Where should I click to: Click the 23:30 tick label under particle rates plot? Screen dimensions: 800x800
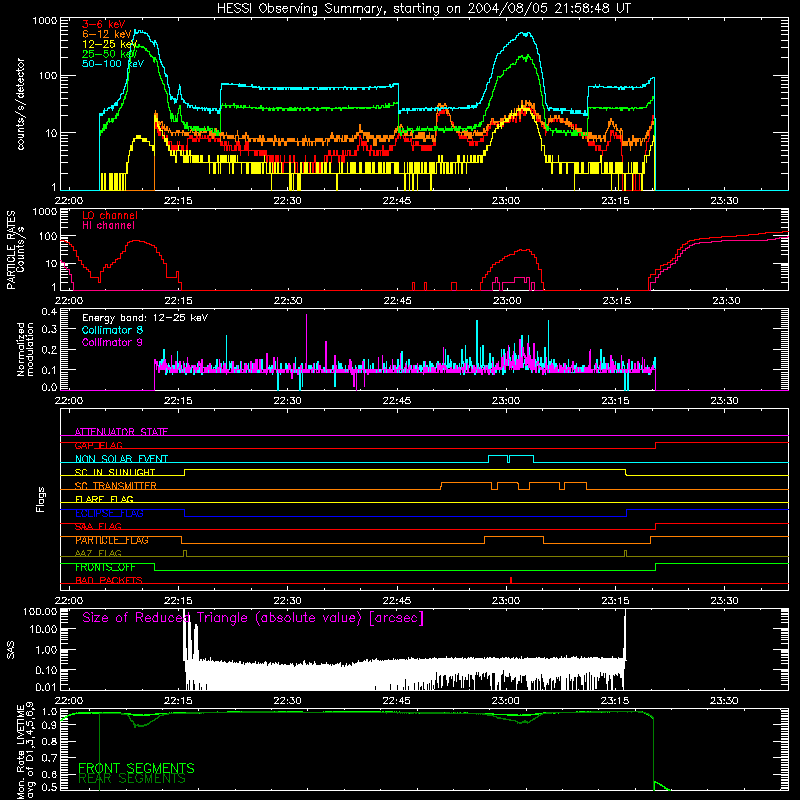coord(726,301)
